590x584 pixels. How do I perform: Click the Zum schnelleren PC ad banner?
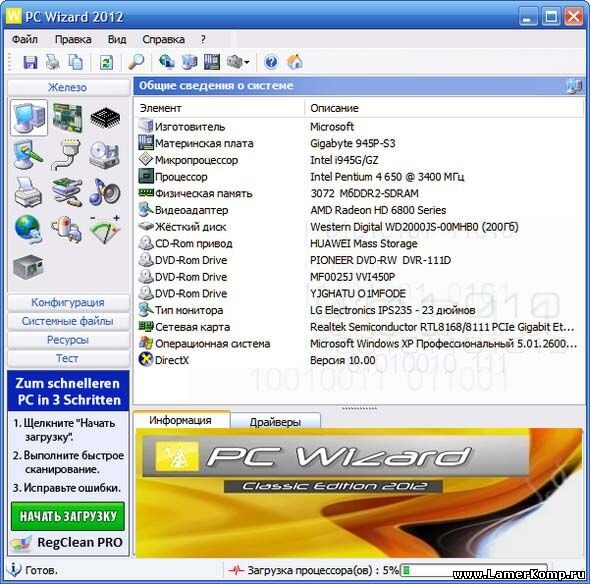[68, 391]
